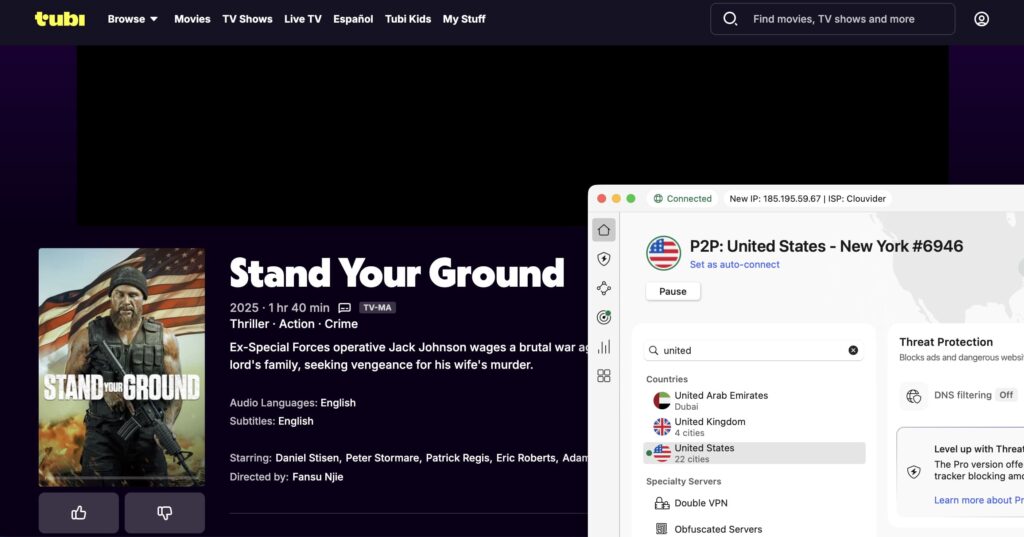This screenshot has height=537, width=1024.
Task: Click the Stand Your Ground title
Action: 397,273
